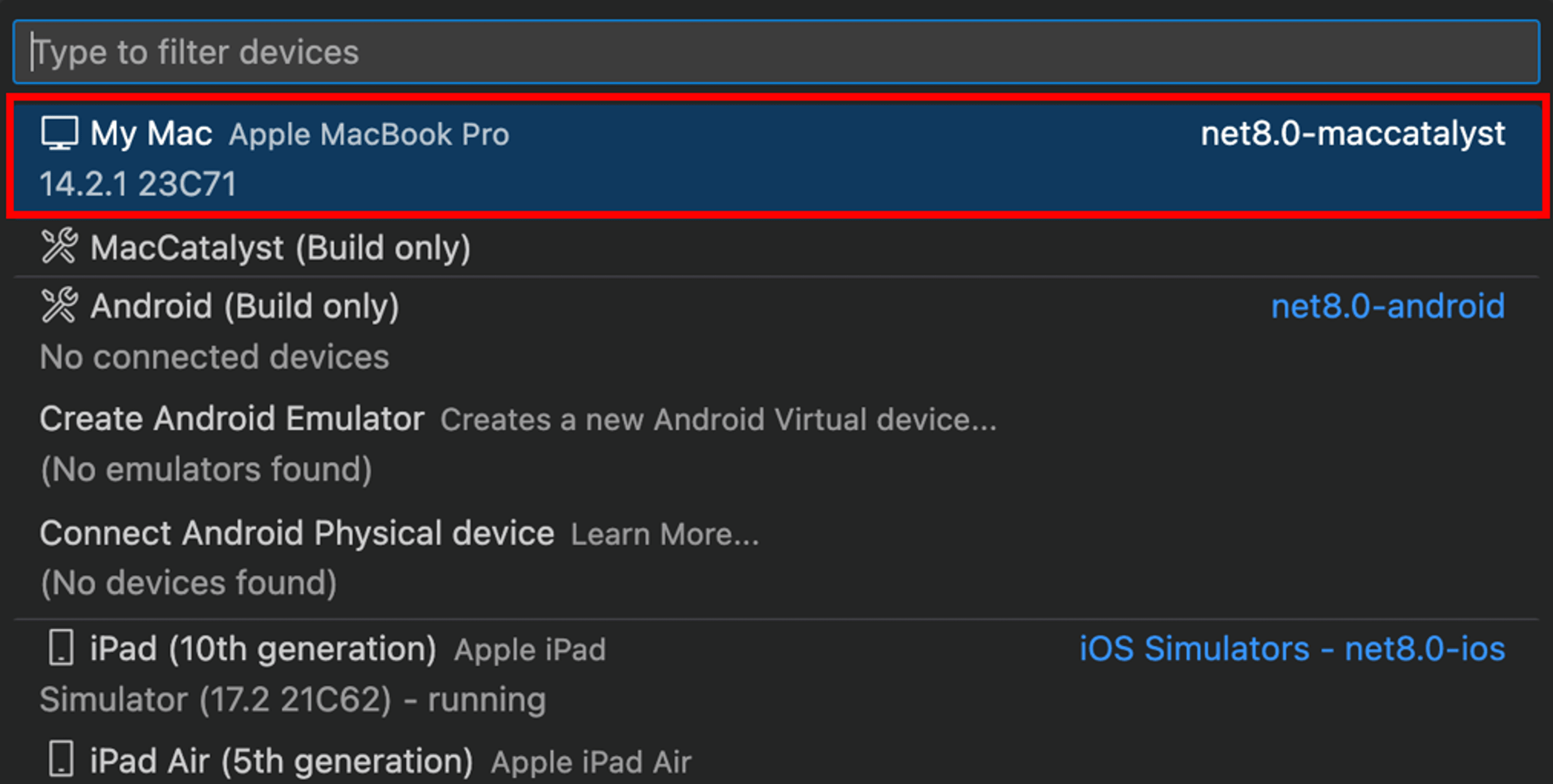Image resolution: width=1553 pixels, height=784 pixels.
Task: Click the iOS Simulators - net8.0-ios label
Action: coord(1292,649)
